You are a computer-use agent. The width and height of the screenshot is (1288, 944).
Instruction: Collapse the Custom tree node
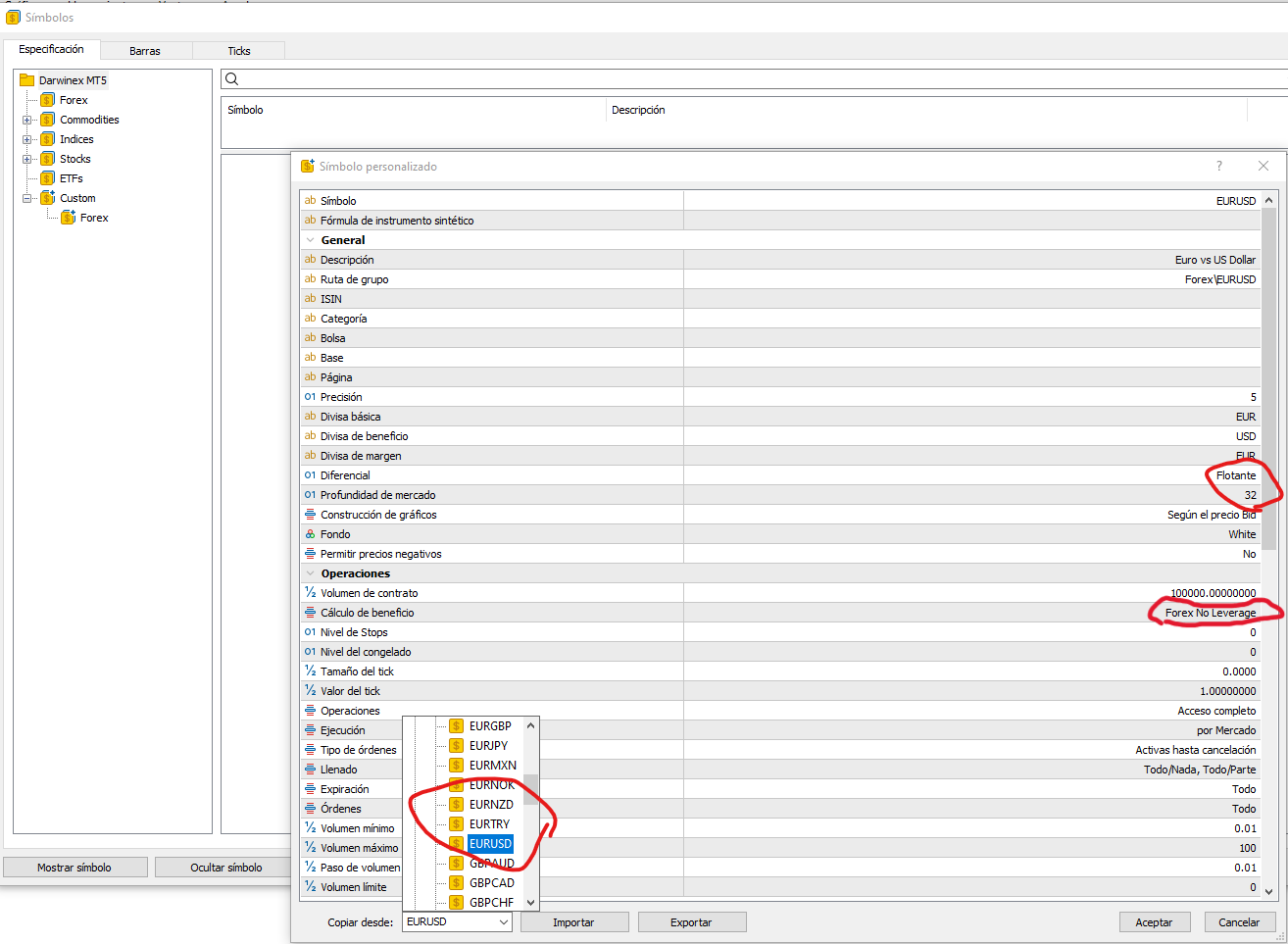pyautogui.click(x=27, y=198)
